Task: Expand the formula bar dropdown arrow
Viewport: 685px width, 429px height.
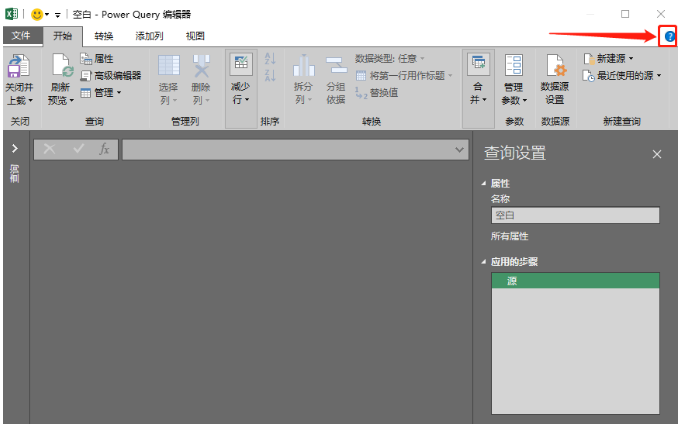Action: [459, 150]
